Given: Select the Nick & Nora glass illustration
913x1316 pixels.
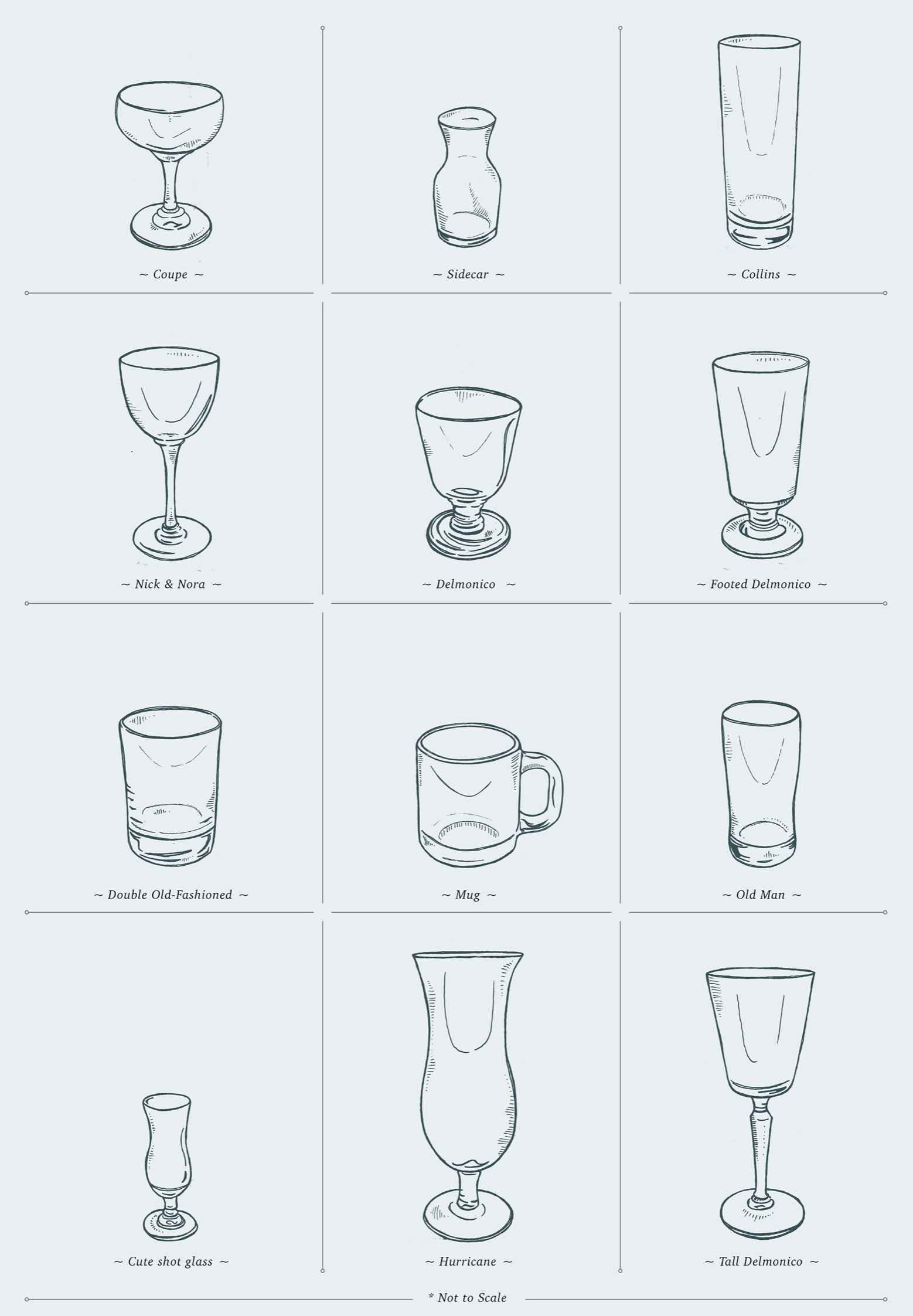Looking at the screenshot, I should tap(169, 454).
